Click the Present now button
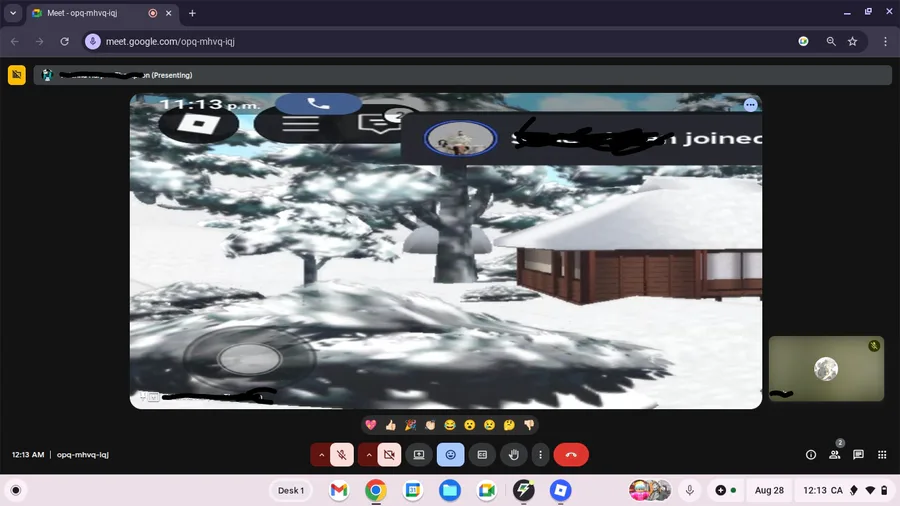900x506 pixels. pos(419,455)
